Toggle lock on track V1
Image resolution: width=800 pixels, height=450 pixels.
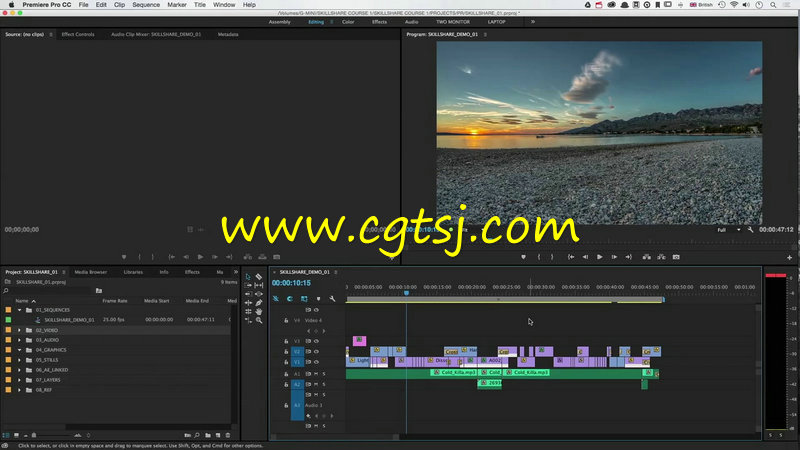point(286,362)
